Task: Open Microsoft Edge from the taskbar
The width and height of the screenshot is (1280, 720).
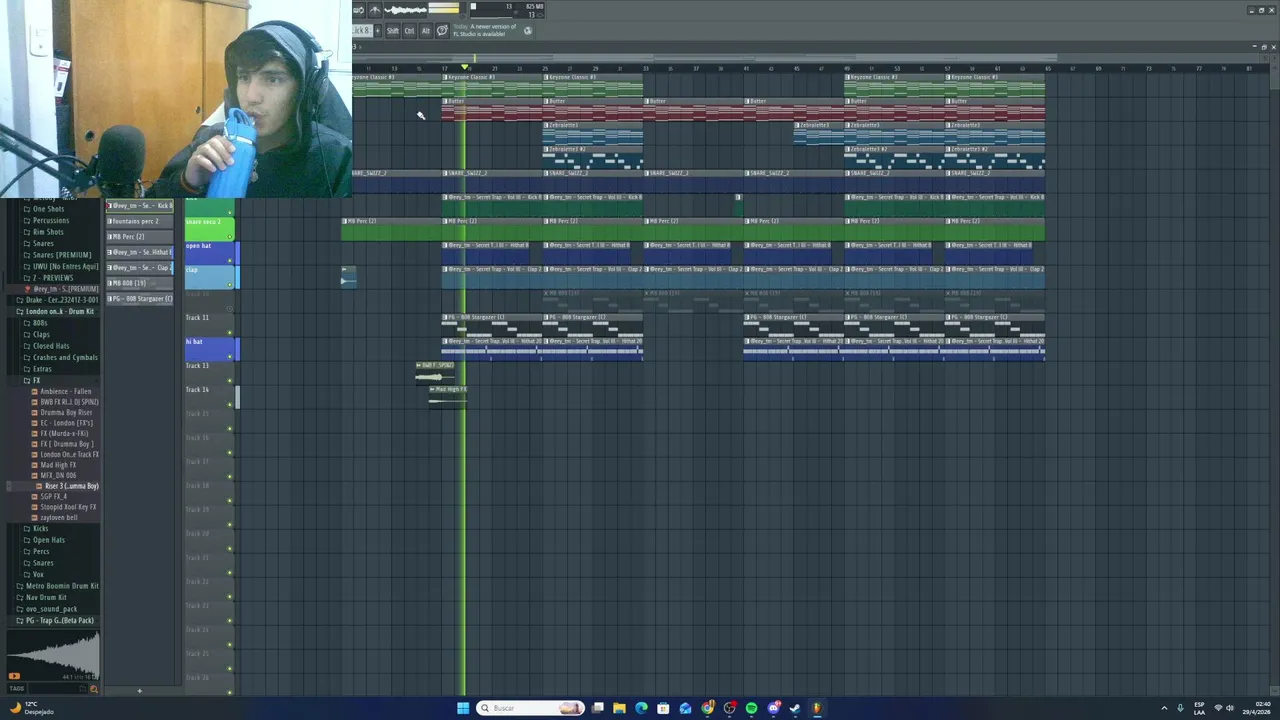Action: point(641,708)
